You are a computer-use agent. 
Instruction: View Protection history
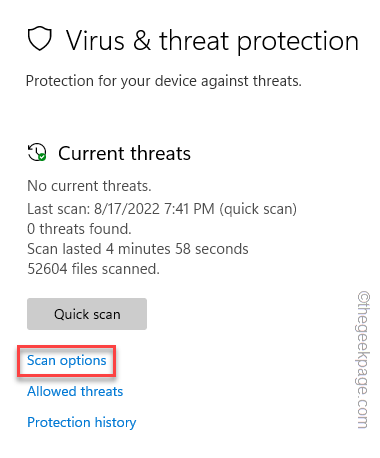point(82,422)
